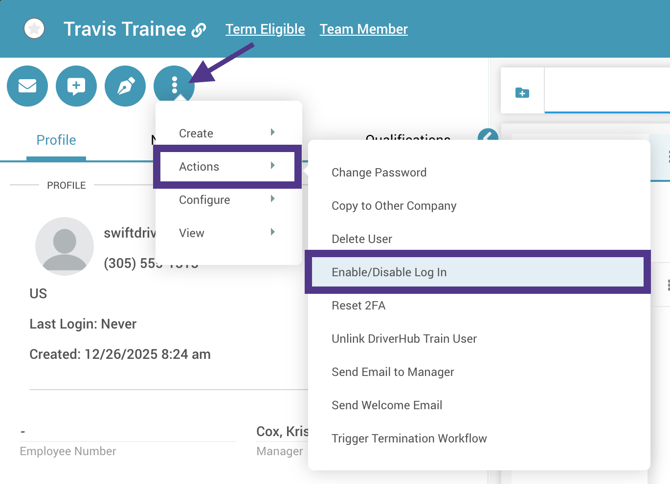Click the add comment icon button
670x484 pixels.
(76, 86)
